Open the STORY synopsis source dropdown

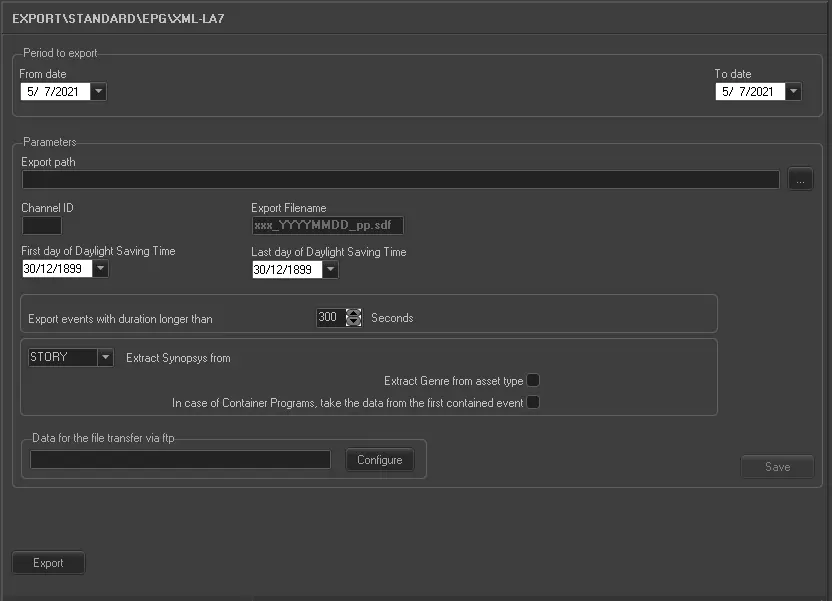[105, 357]
